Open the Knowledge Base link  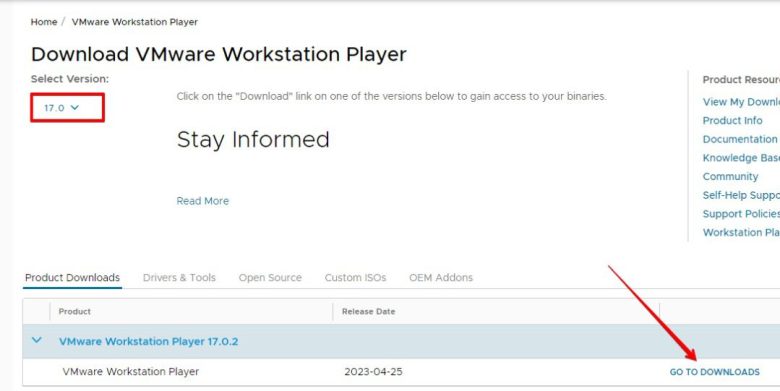tap(741, 158)
